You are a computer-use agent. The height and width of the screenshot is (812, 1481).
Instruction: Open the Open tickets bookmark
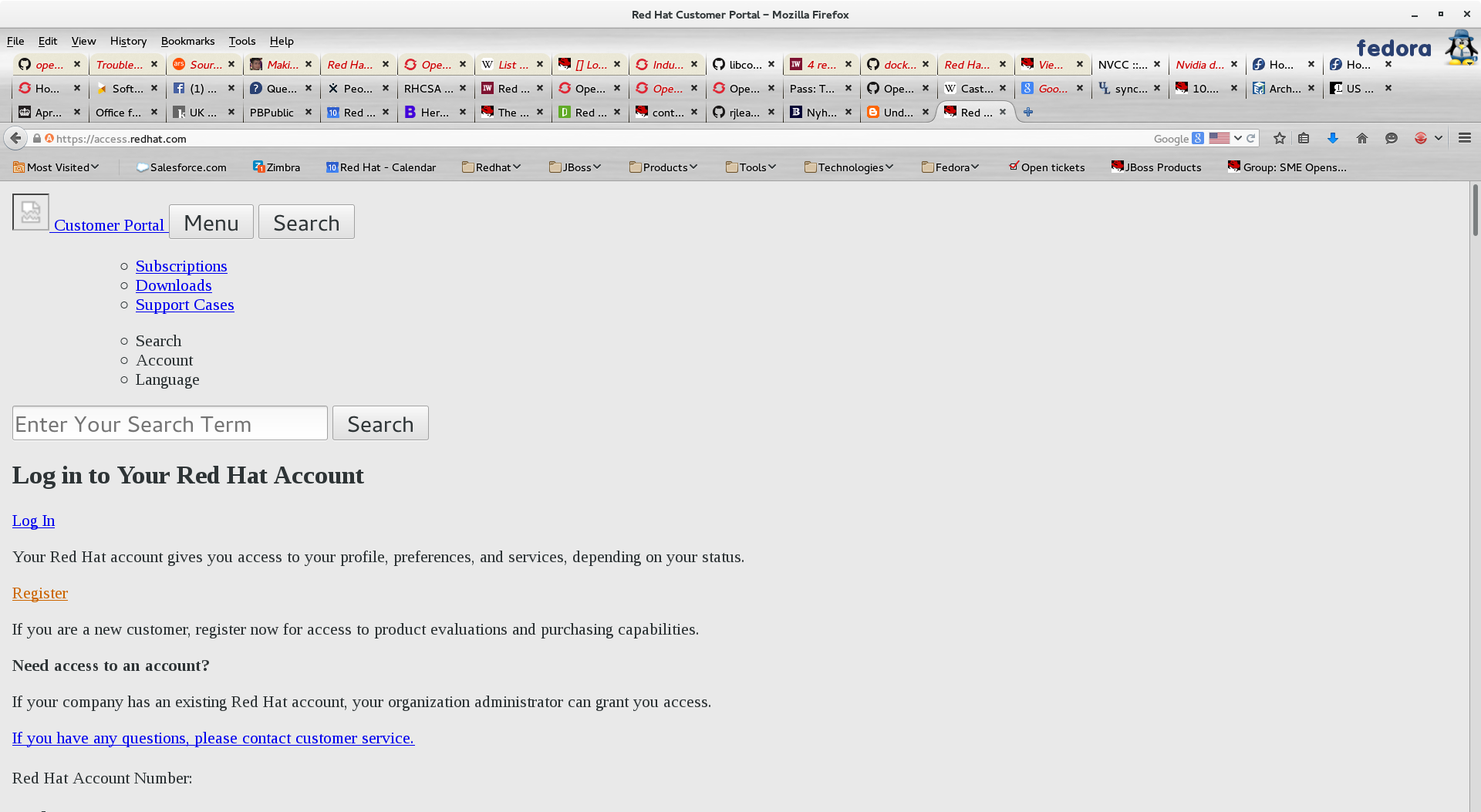coord(1047,167)
